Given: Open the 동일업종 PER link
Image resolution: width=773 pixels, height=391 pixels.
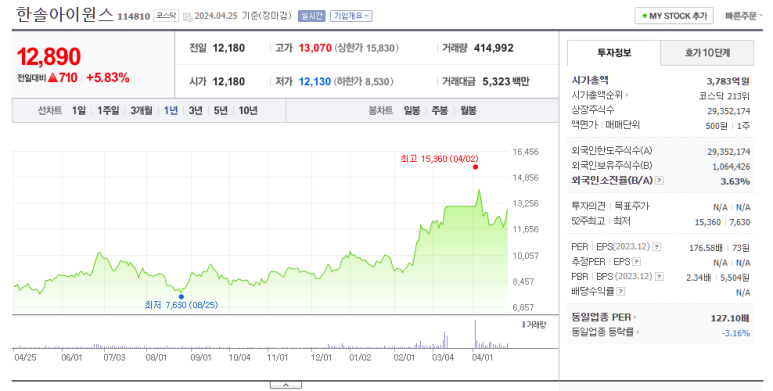Looking at the screenshot, I should point(604,318).
